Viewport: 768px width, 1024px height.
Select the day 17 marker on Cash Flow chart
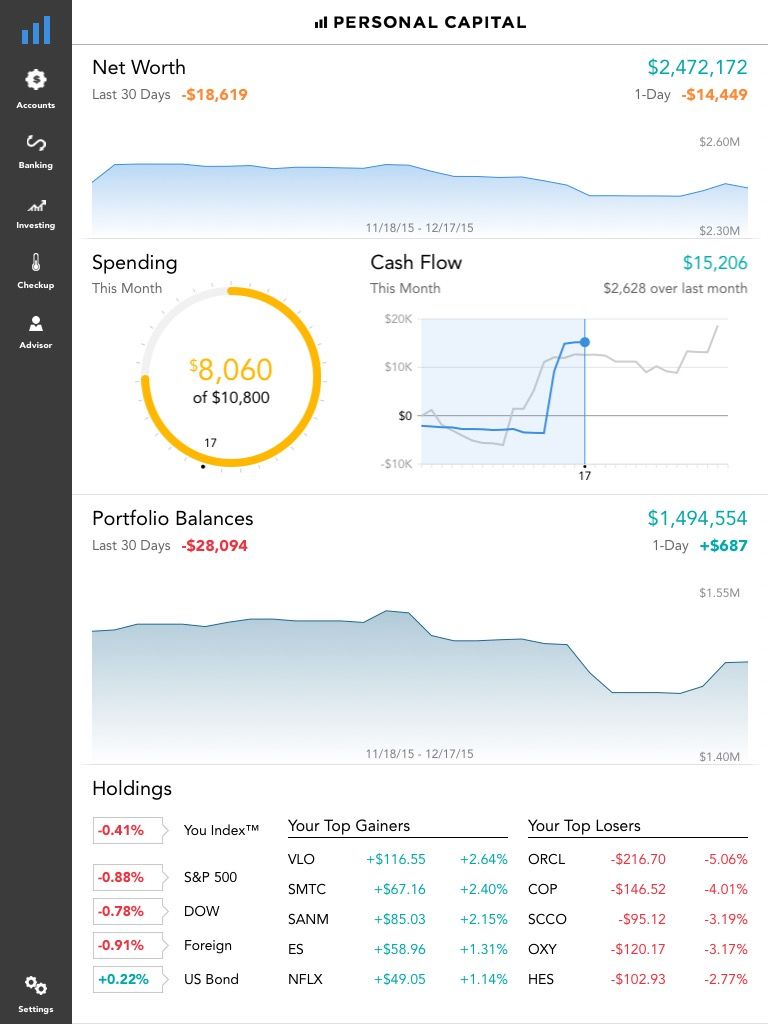(585, 343)
